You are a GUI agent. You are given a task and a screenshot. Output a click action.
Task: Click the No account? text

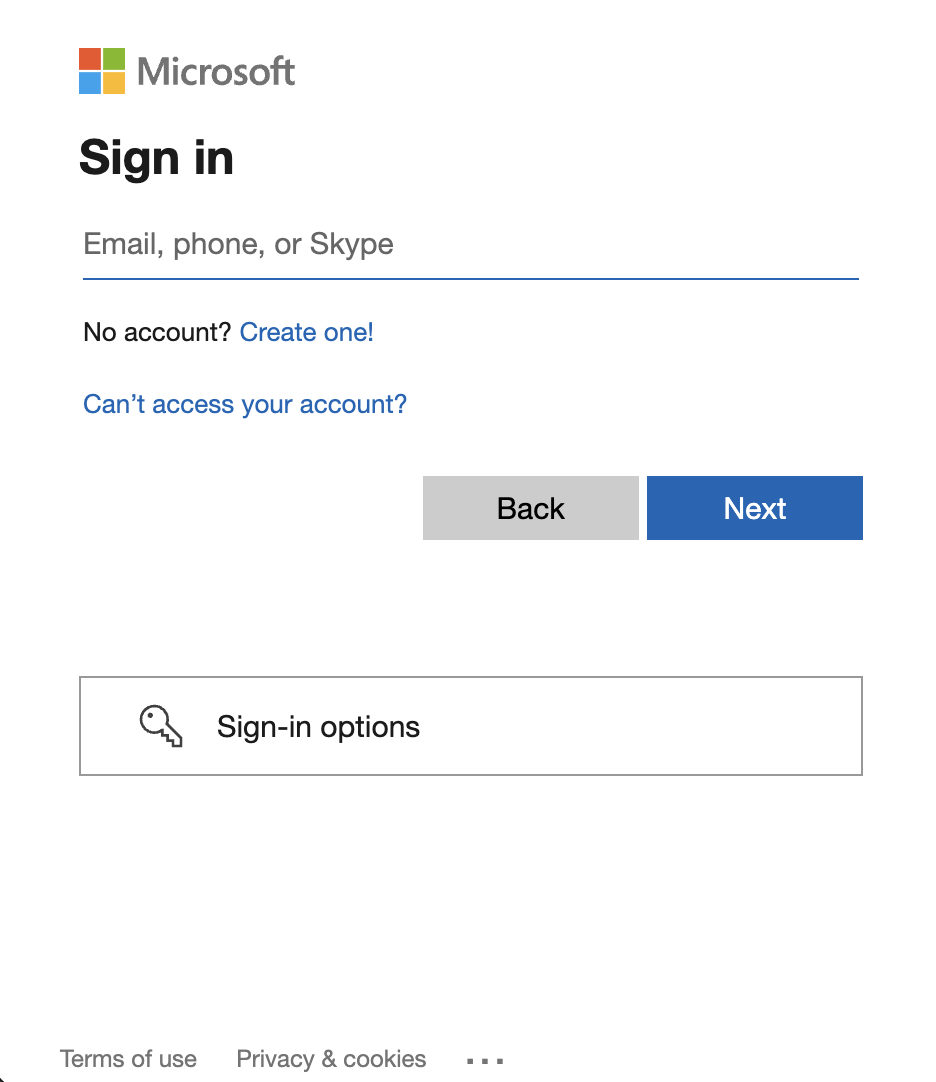pos(157,333)
